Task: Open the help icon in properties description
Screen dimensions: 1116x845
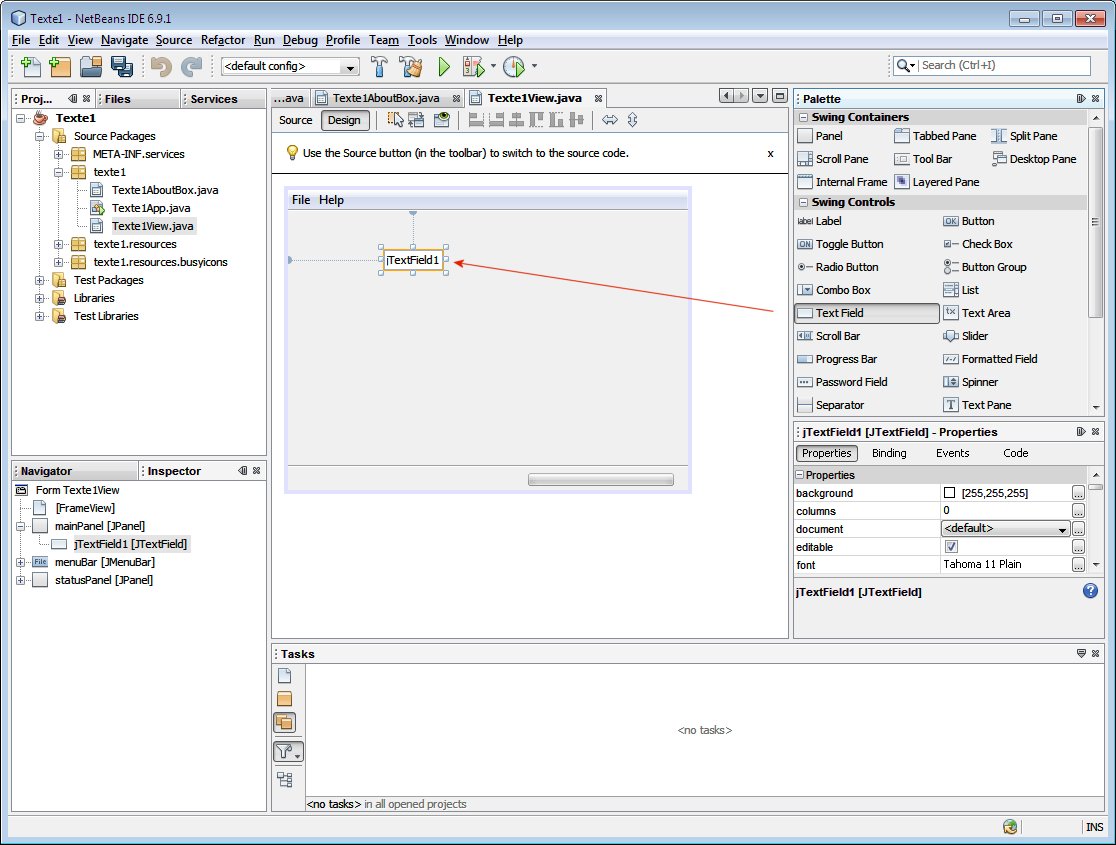Action: click(1090, 591)
